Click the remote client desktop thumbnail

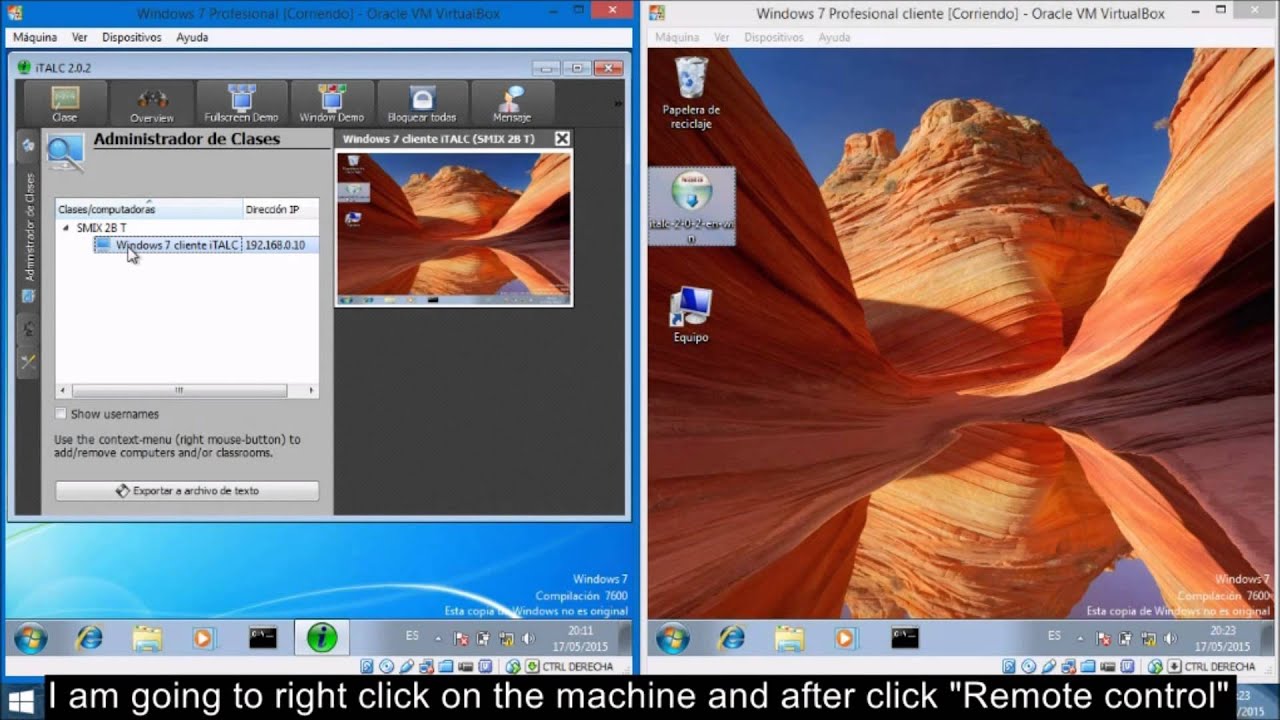click(x=454, y=228)
